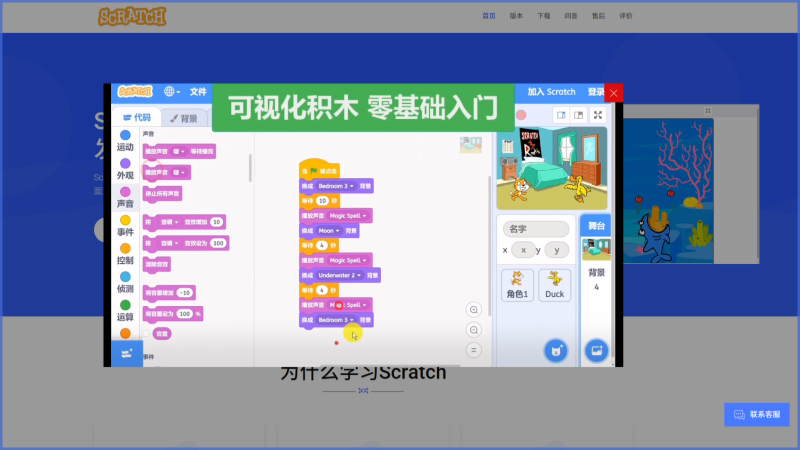This screenshot has width=800, height=450.
Task: Select the 控制 control category circle
Action: pos(125,248)
